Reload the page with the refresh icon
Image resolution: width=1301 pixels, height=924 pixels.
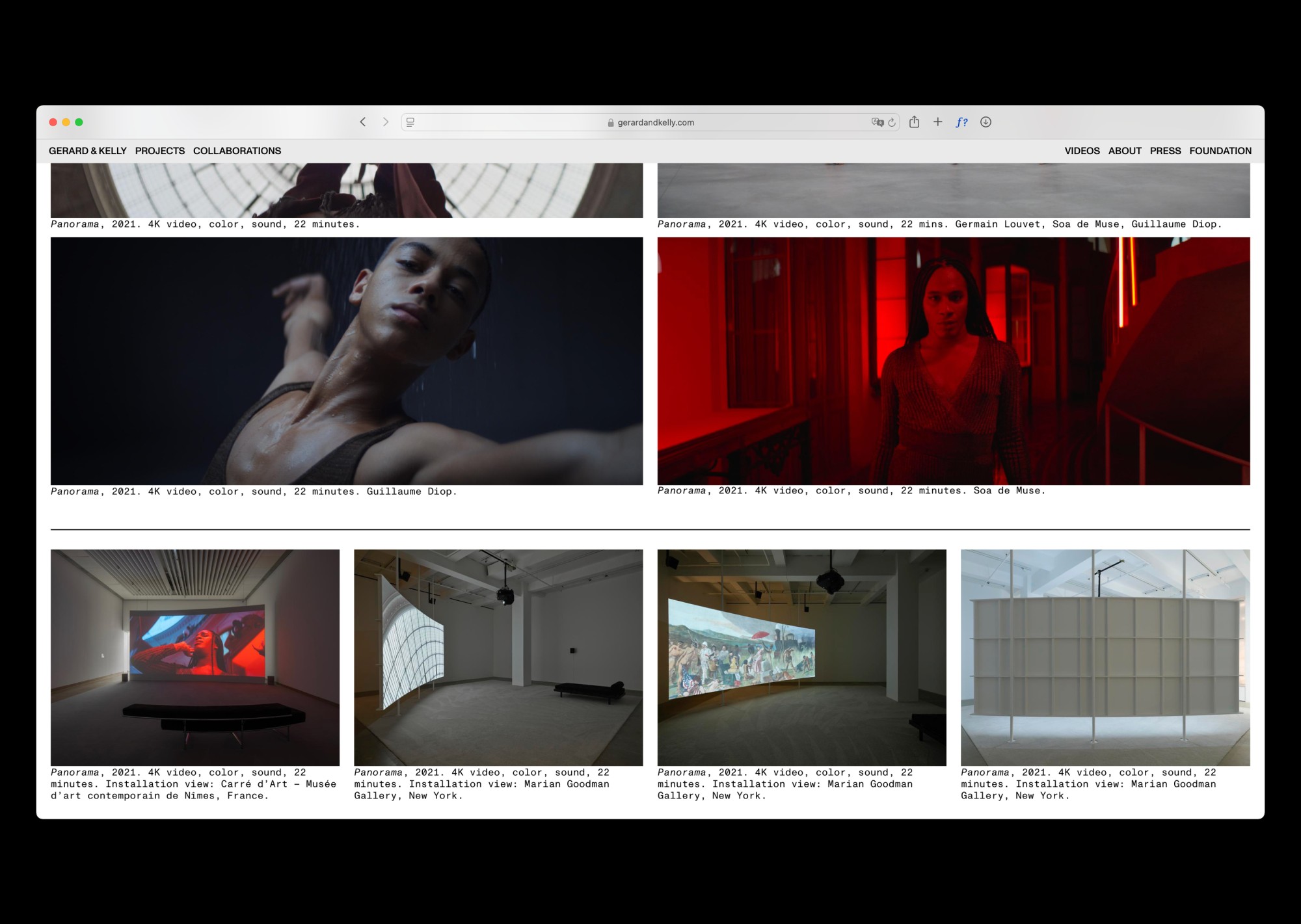tap(892, 122)
